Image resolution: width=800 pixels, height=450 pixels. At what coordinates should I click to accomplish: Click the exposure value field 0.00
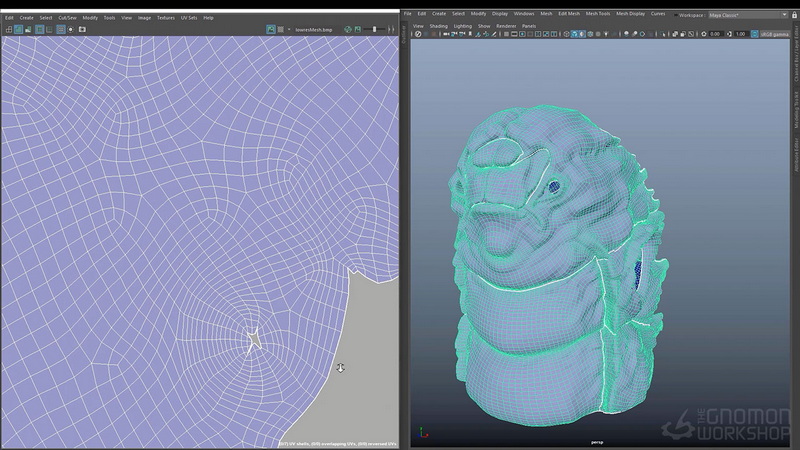(x=715, y=34)
